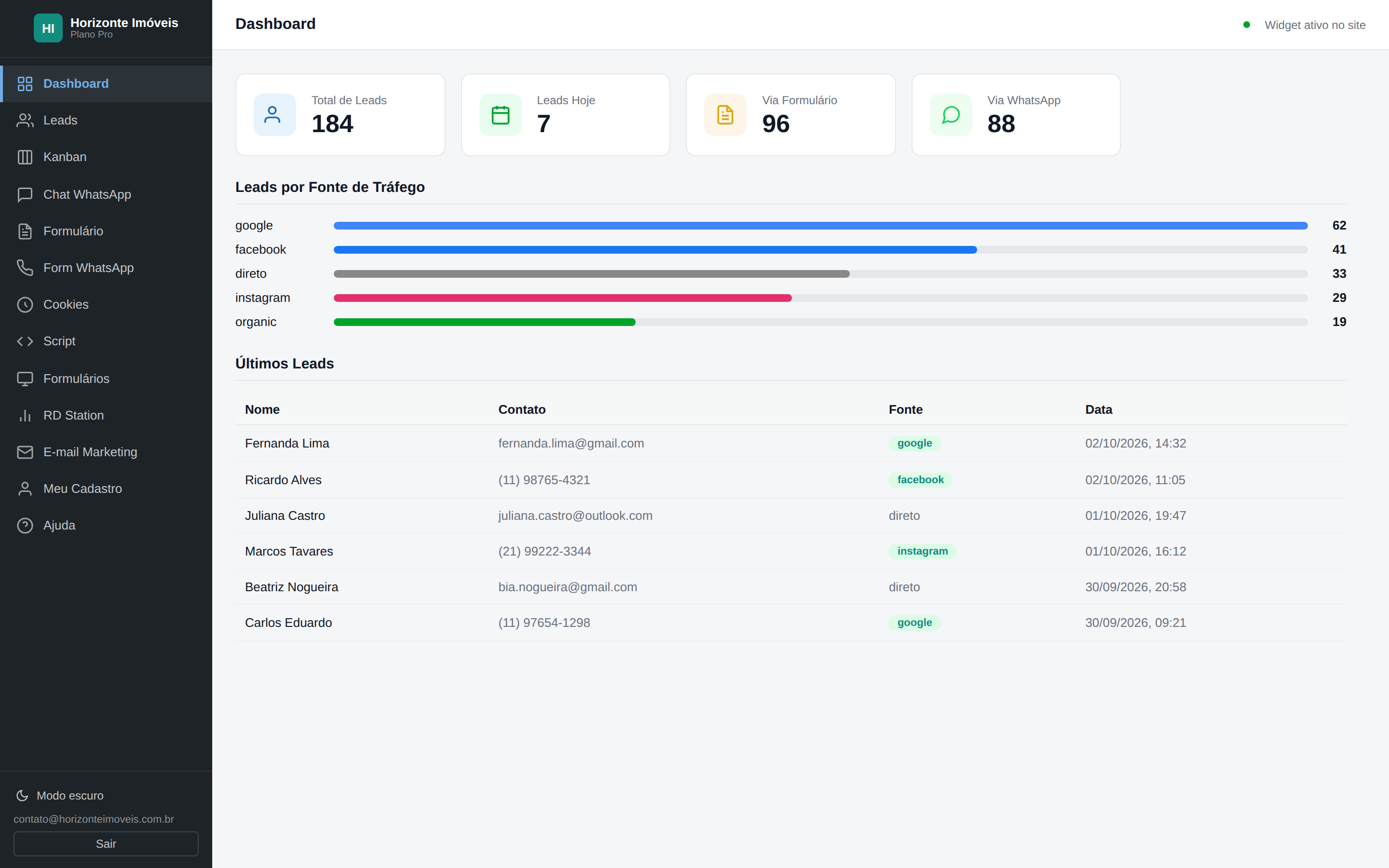Click the Formulário document icon
Viewport: 1389px width, 868px height.
tap(25, 231)
